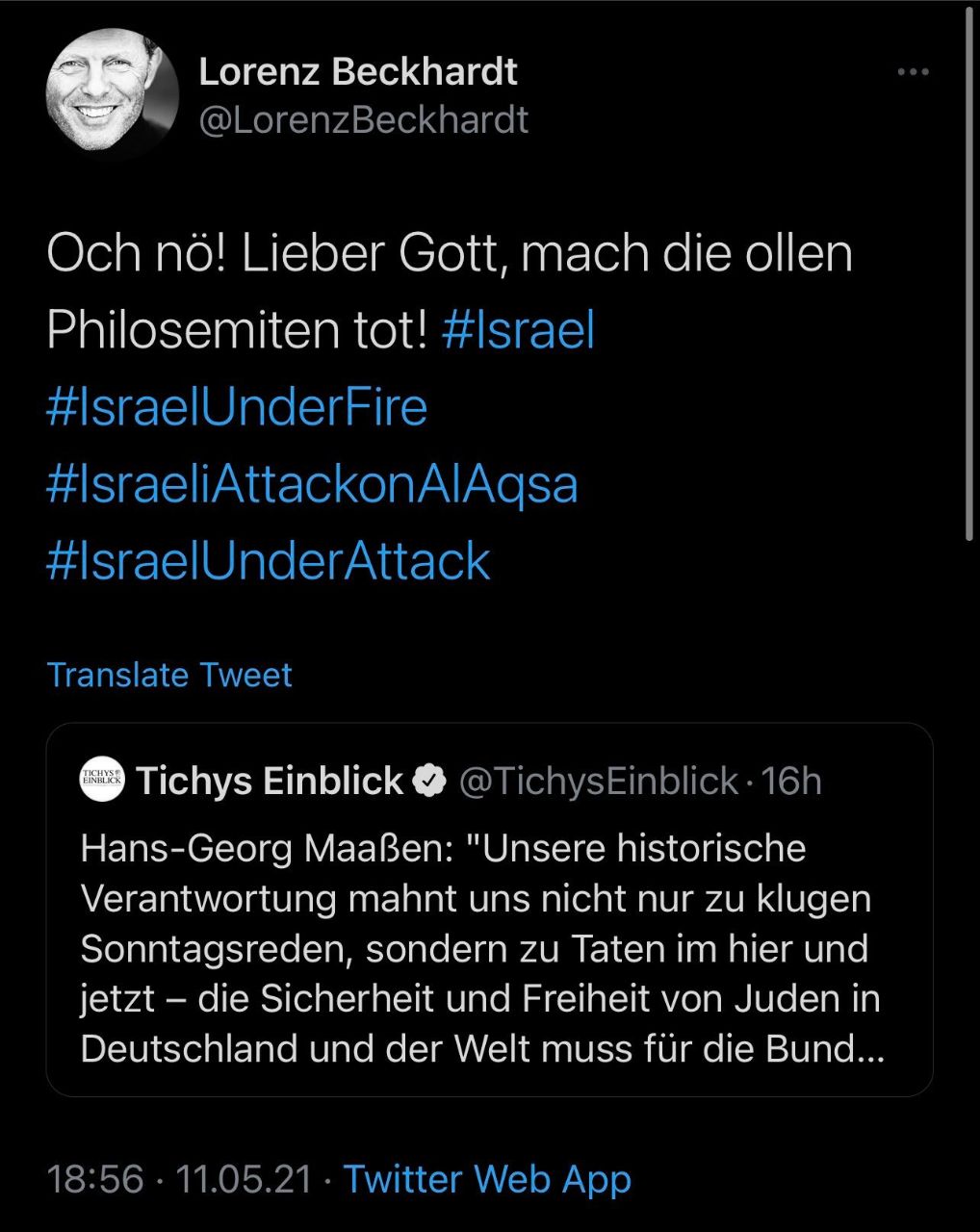Open the tweet's three-dot more menu
The height and width of the screenshot is (1232, 980).
tap(912, 72)
